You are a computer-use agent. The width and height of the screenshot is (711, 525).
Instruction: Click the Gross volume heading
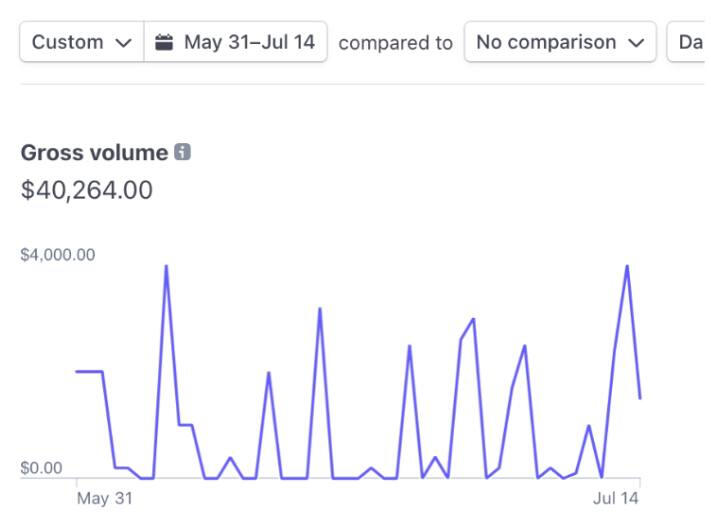click(x=94, y=153)
